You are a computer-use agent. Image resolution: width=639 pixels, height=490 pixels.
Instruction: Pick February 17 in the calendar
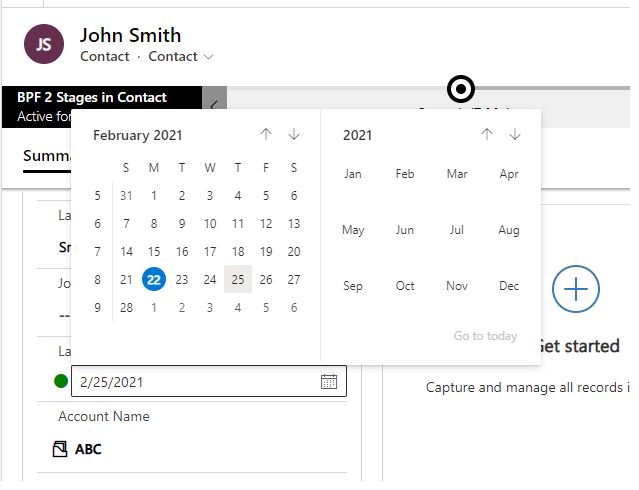pyautogui.click(x=210, y=252)
